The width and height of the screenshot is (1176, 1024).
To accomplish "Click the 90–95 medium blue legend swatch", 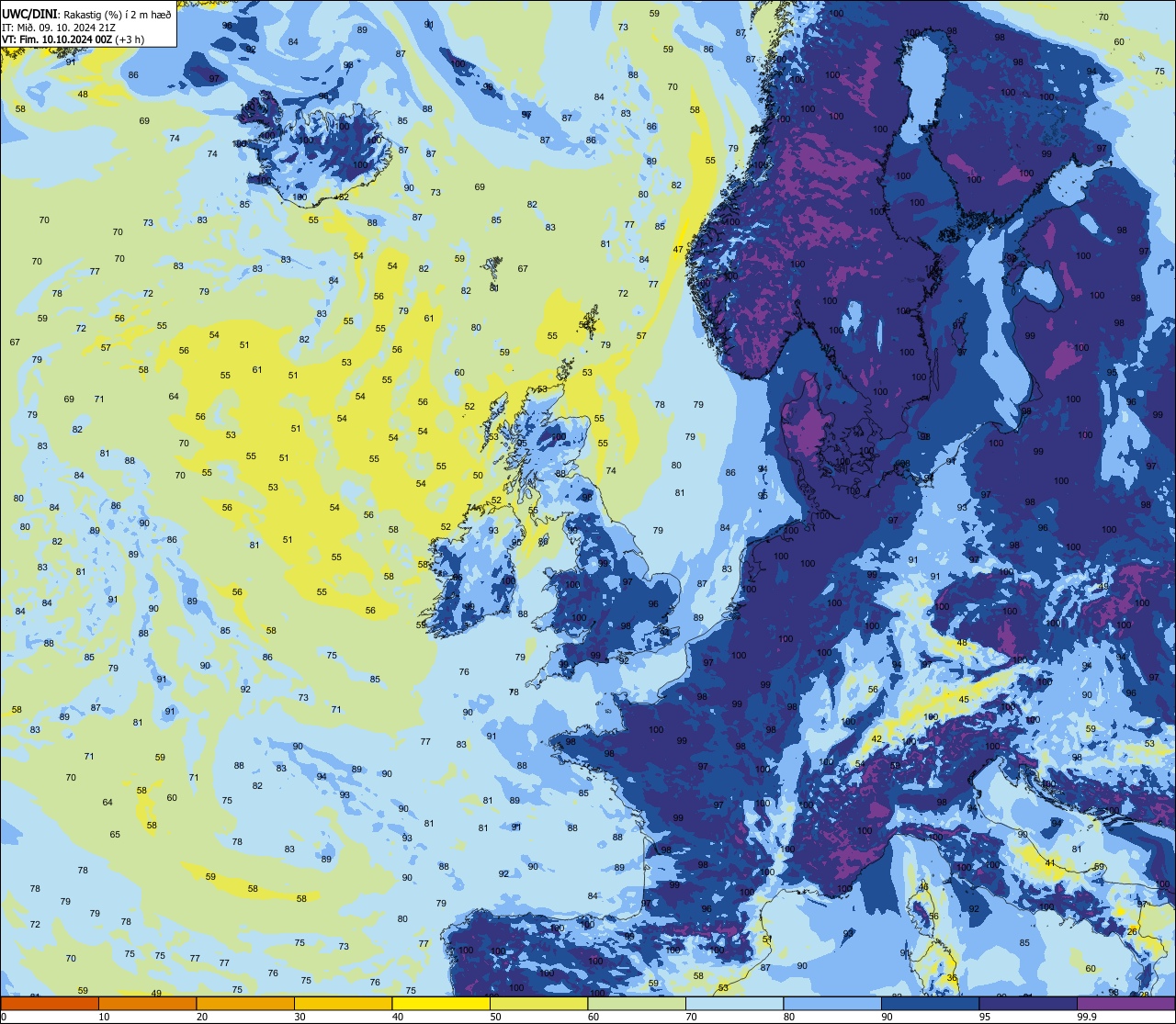I will click(x=930, y=1003).
